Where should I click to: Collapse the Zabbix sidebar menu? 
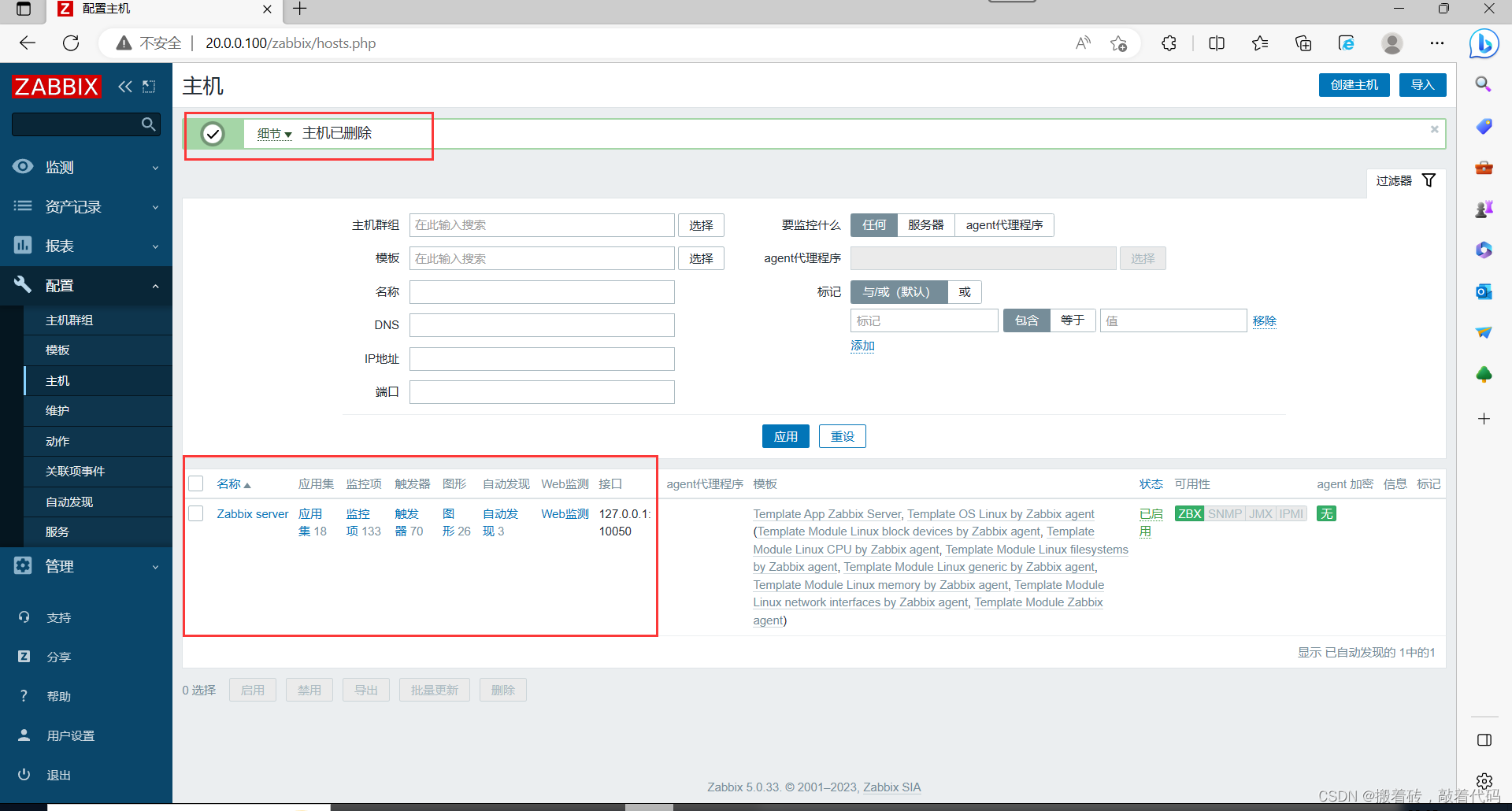[124, 87]
